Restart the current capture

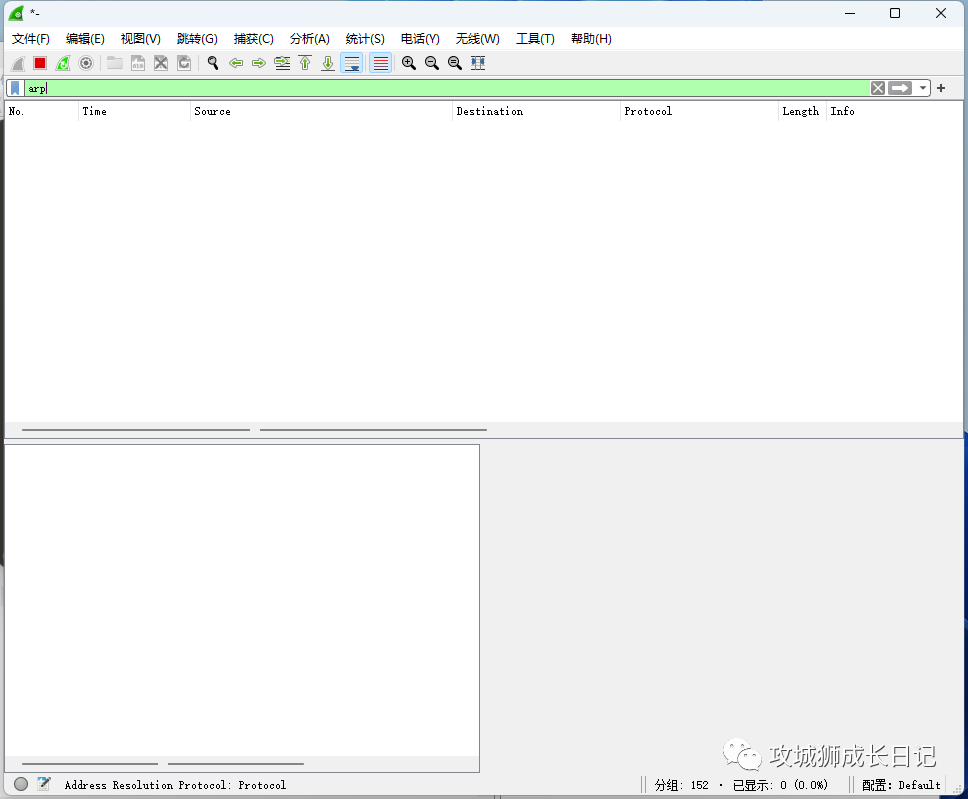[x=63, y=63]
